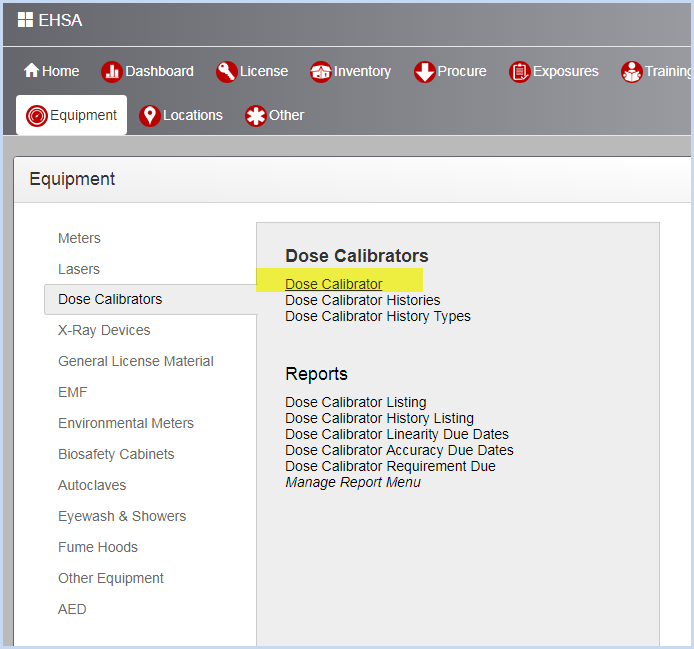694x649 pixels.
Task: Open Dose Calibrator History Types link
Action: coord(378,316)
